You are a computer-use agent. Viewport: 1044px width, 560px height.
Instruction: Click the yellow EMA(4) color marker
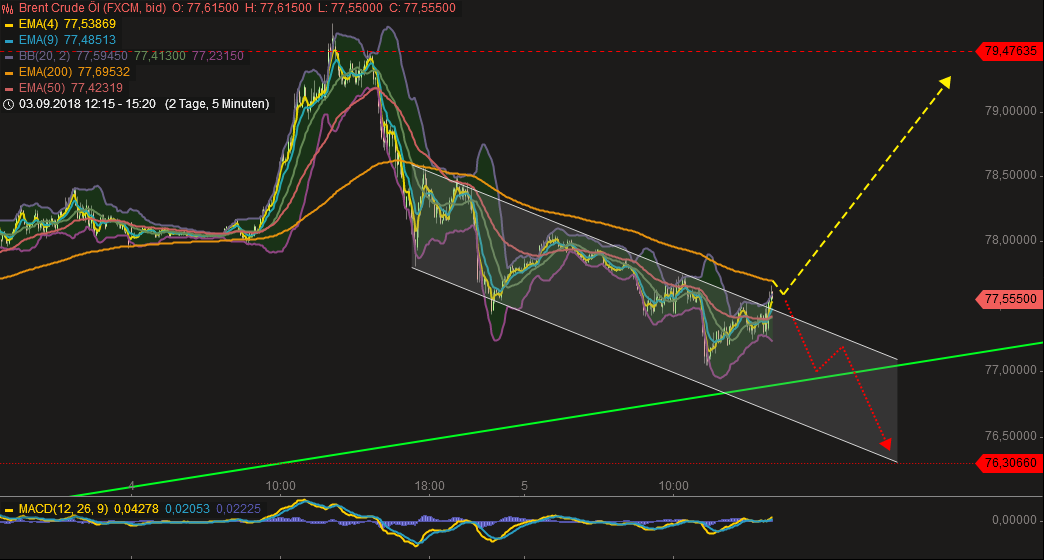pyautogui.click(x=9, y=25)
